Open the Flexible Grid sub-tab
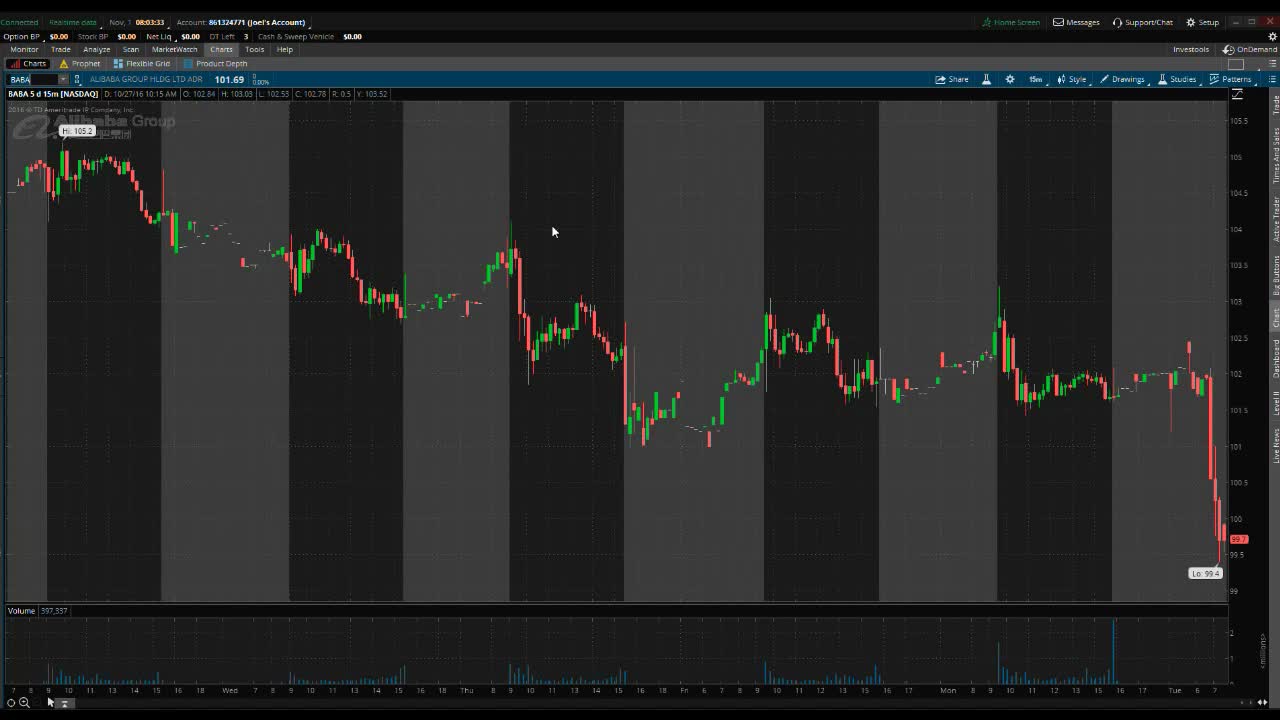The height and width of the screenshot is (720, 1280). click(x=142, y=63)
